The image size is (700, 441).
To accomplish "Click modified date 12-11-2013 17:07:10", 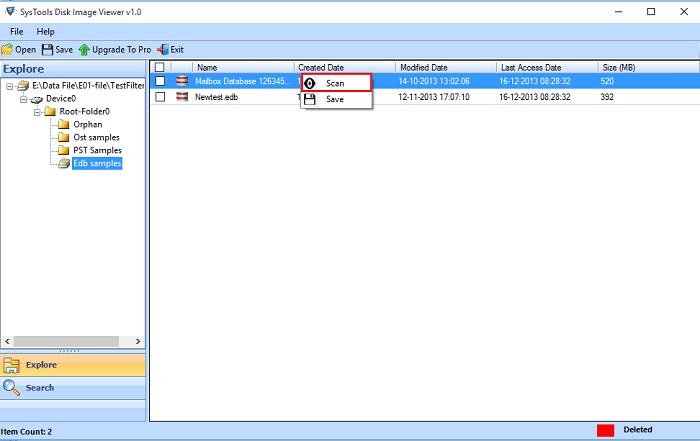I will 433,97.
